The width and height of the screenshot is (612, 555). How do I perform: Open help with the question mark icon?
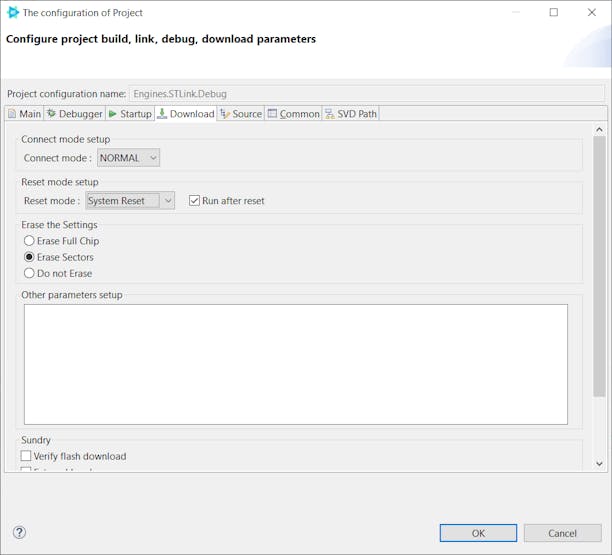[x=19, y=532]
